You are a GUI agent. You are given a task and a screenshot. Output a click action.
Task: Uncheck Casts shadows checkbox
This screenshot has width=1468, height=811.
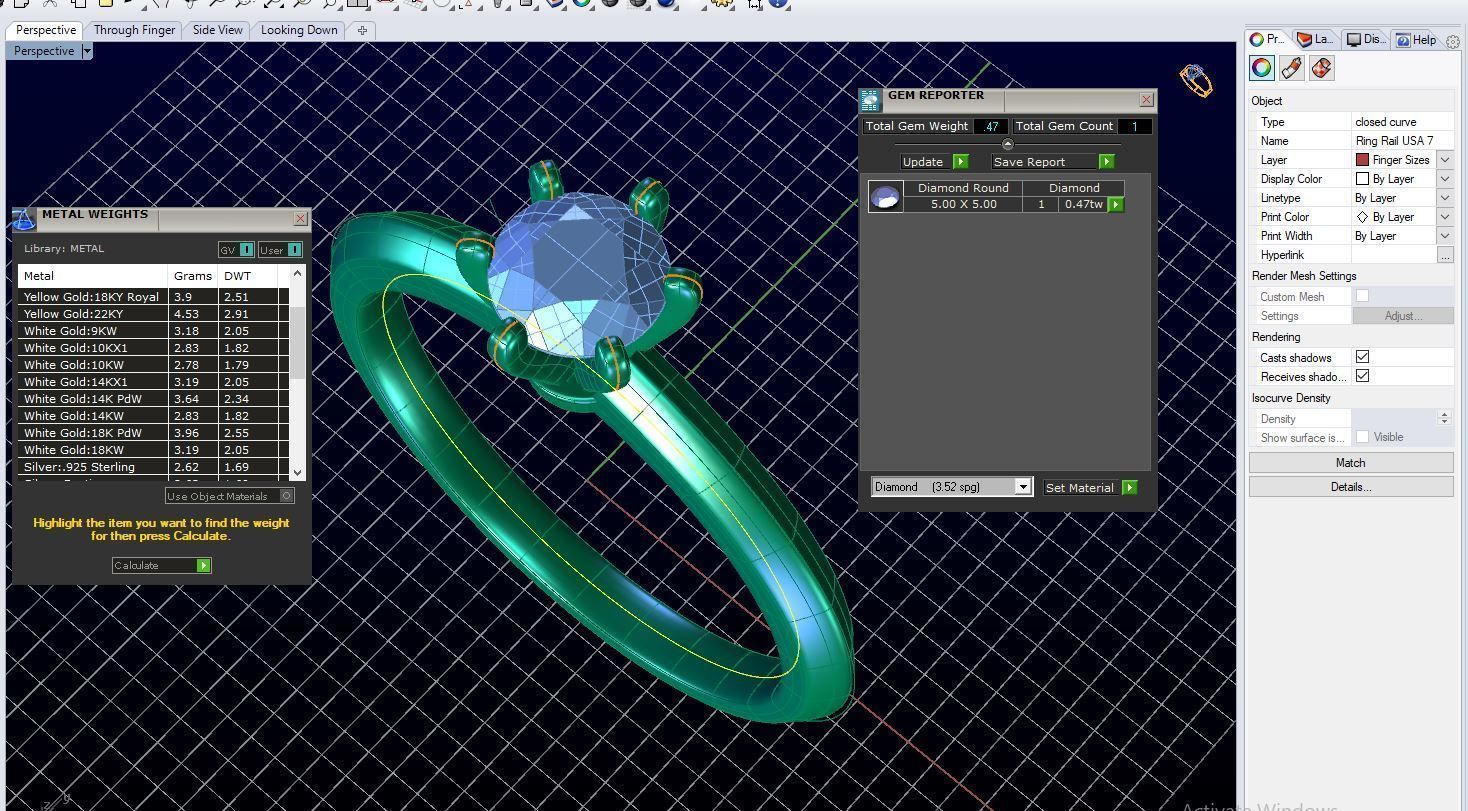coord(1362,357)
